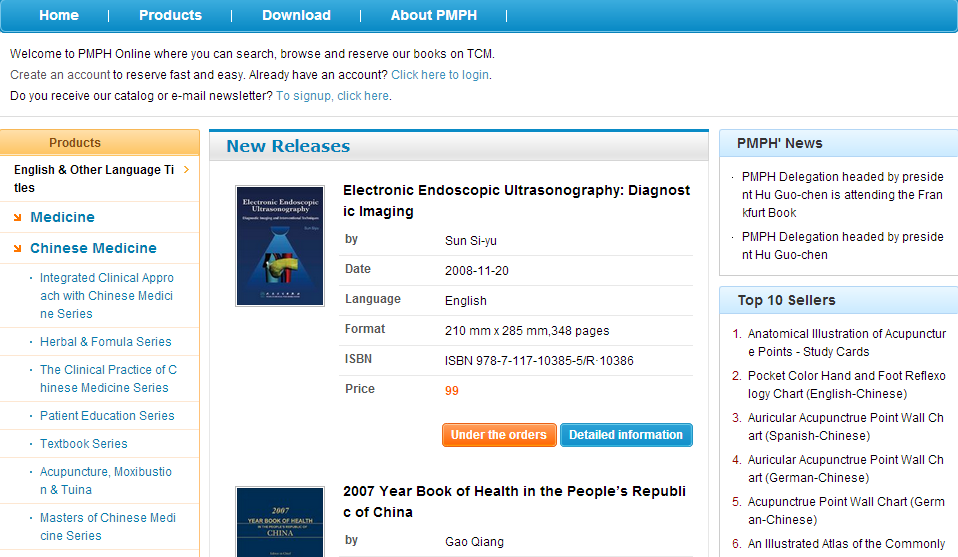
Task: Go to the Home menu
Action: pos(59,15)
